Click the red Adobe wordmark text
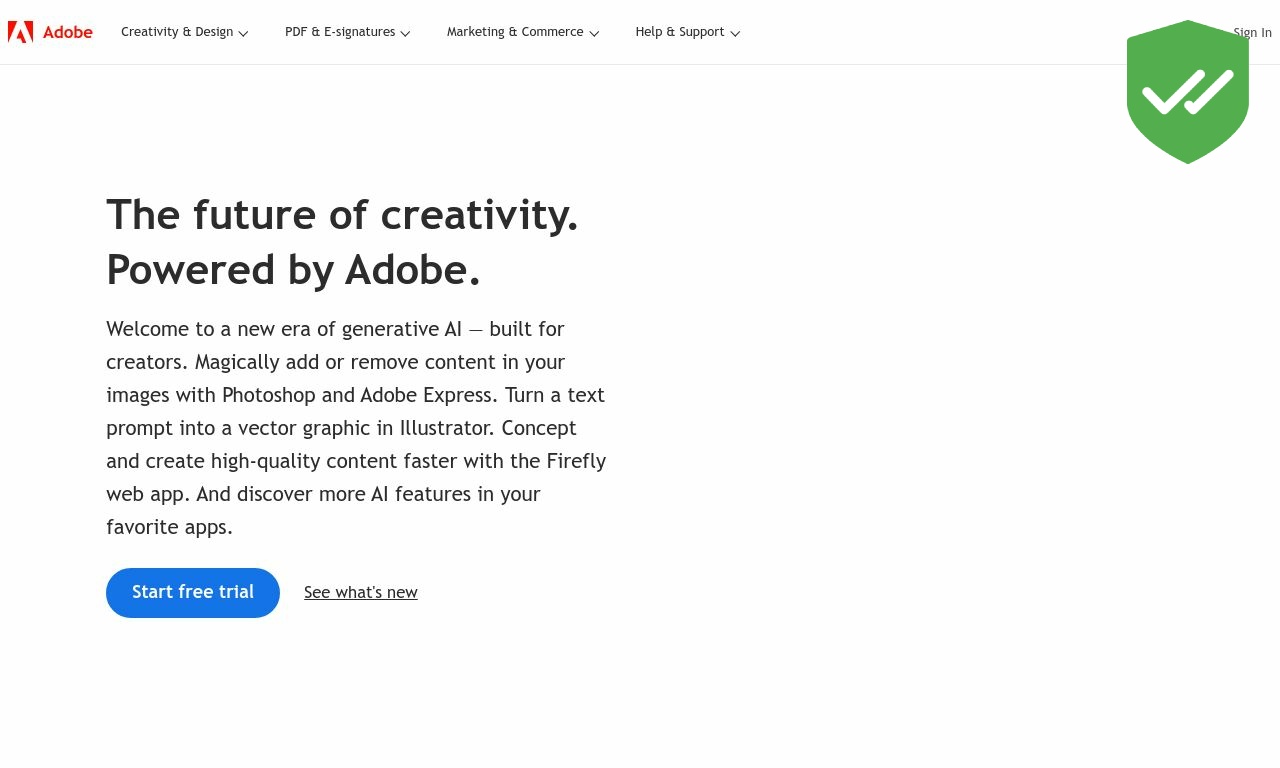The height and width of the screenshot is (768, 1280). pos(68,32)
